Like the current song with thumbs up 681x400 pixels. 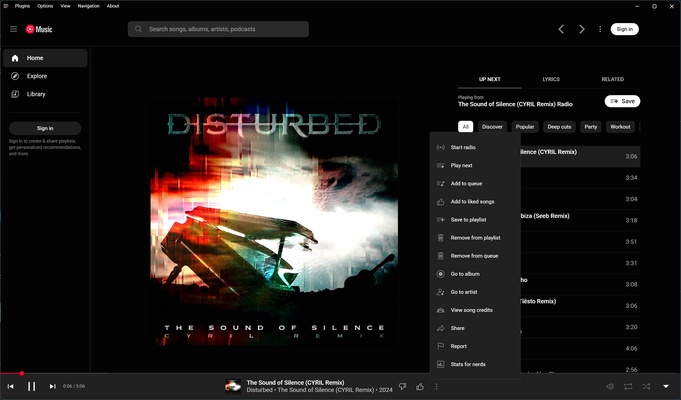(x=420, y=386)
